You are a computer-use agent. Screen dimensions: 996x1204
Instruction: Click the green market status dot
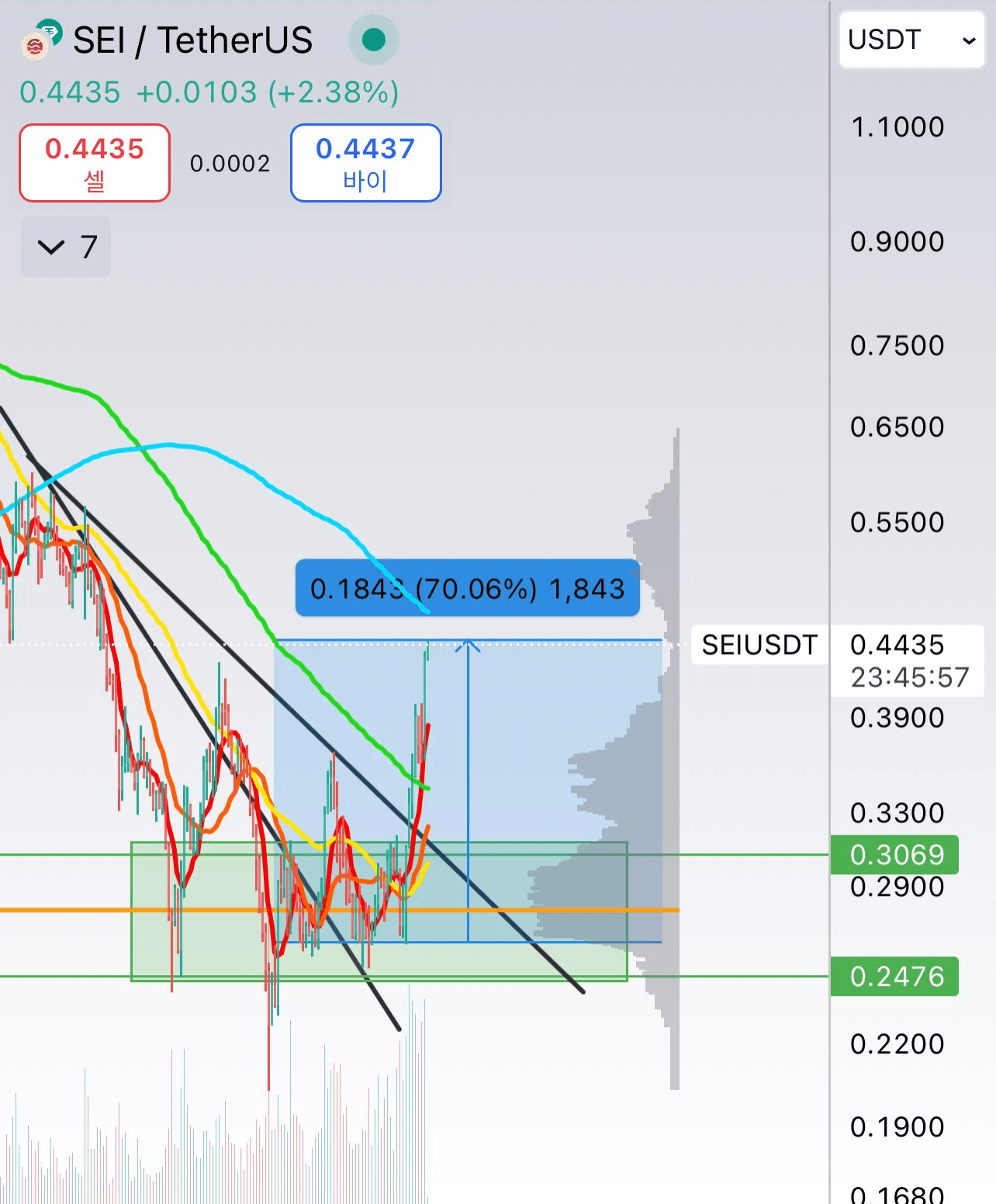[374, 40]
